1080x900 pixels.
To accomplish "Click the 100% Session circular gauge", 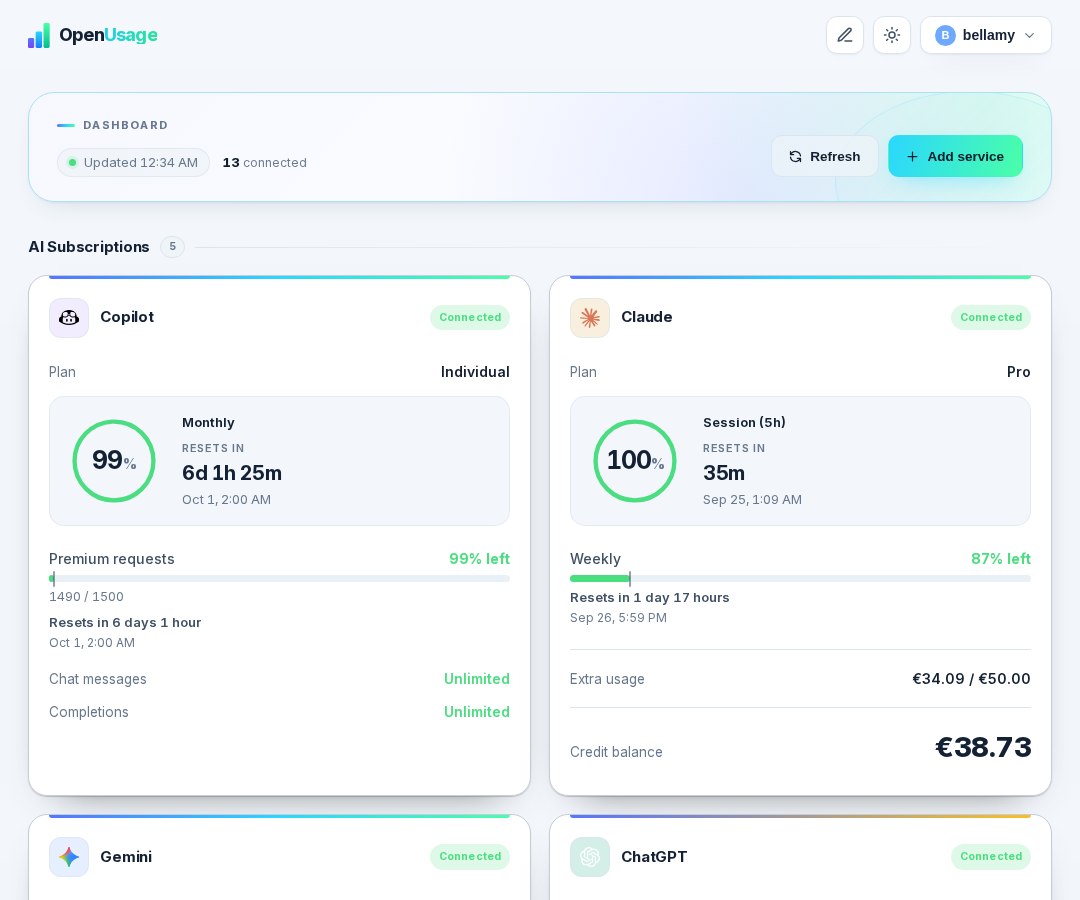I will pyautogui.click(x=635, y=461).
